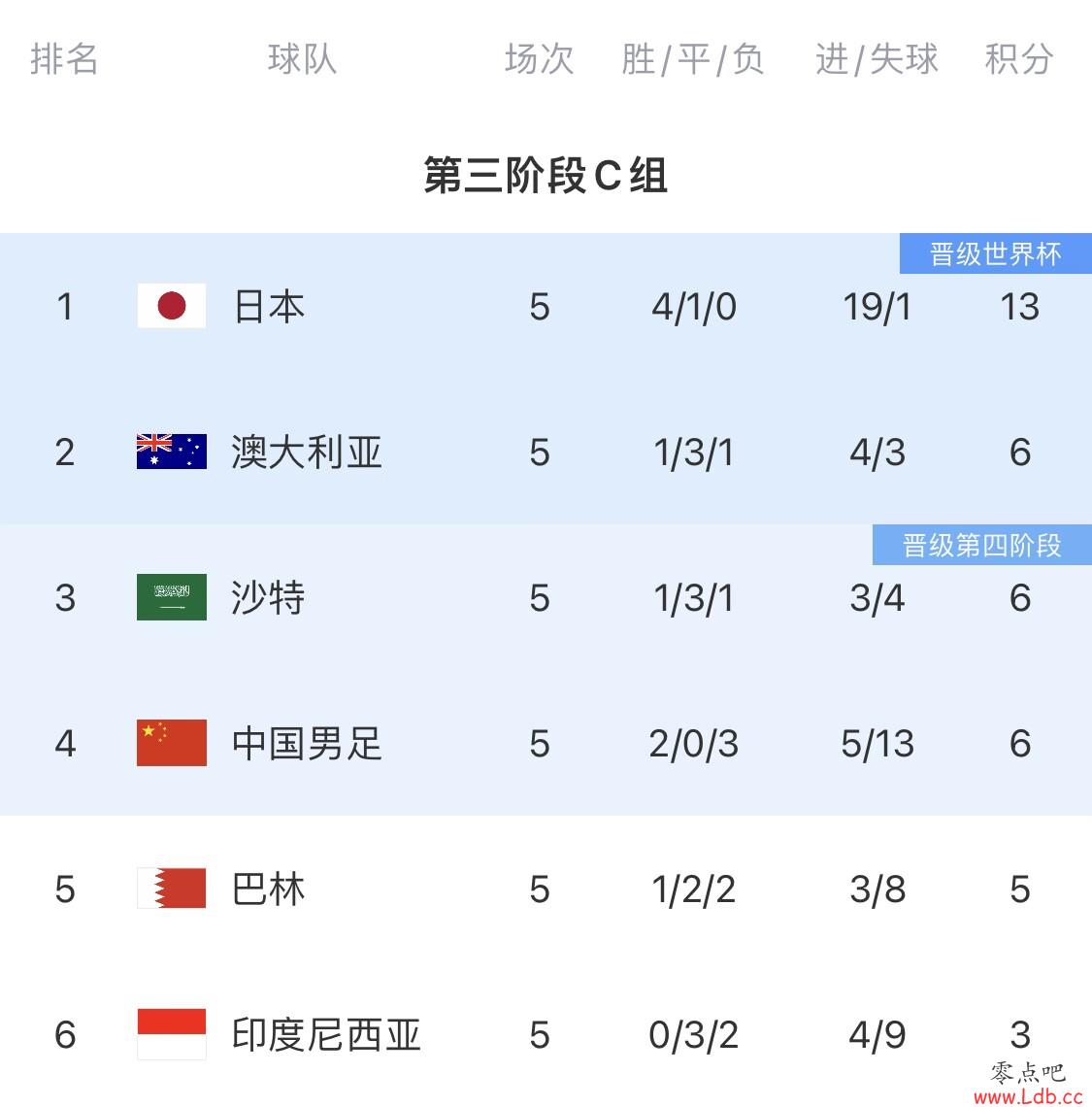Viewport: 1092px width, 1107px height.
Task: Click the 进/失球 column header
Action: coord(877,58)
